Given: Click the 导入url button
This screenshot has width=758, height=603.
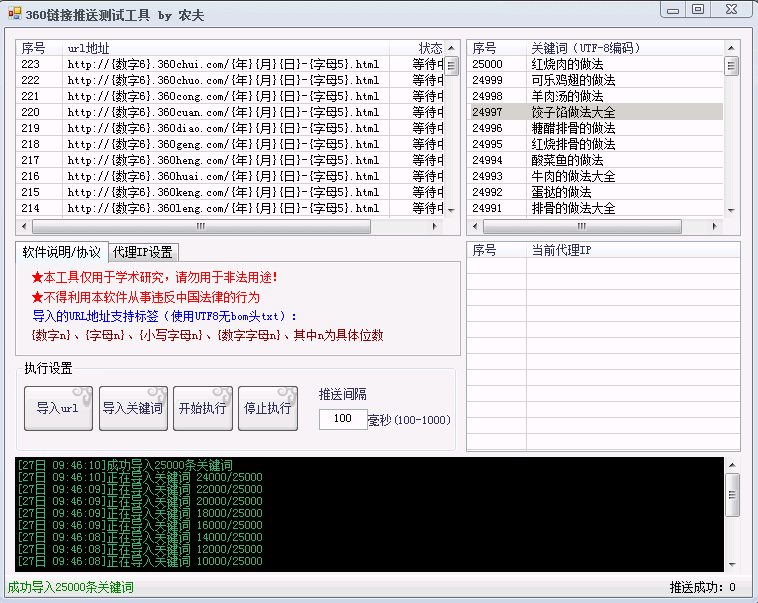Looking at the screenshot, I should click(x=58, y=408).
